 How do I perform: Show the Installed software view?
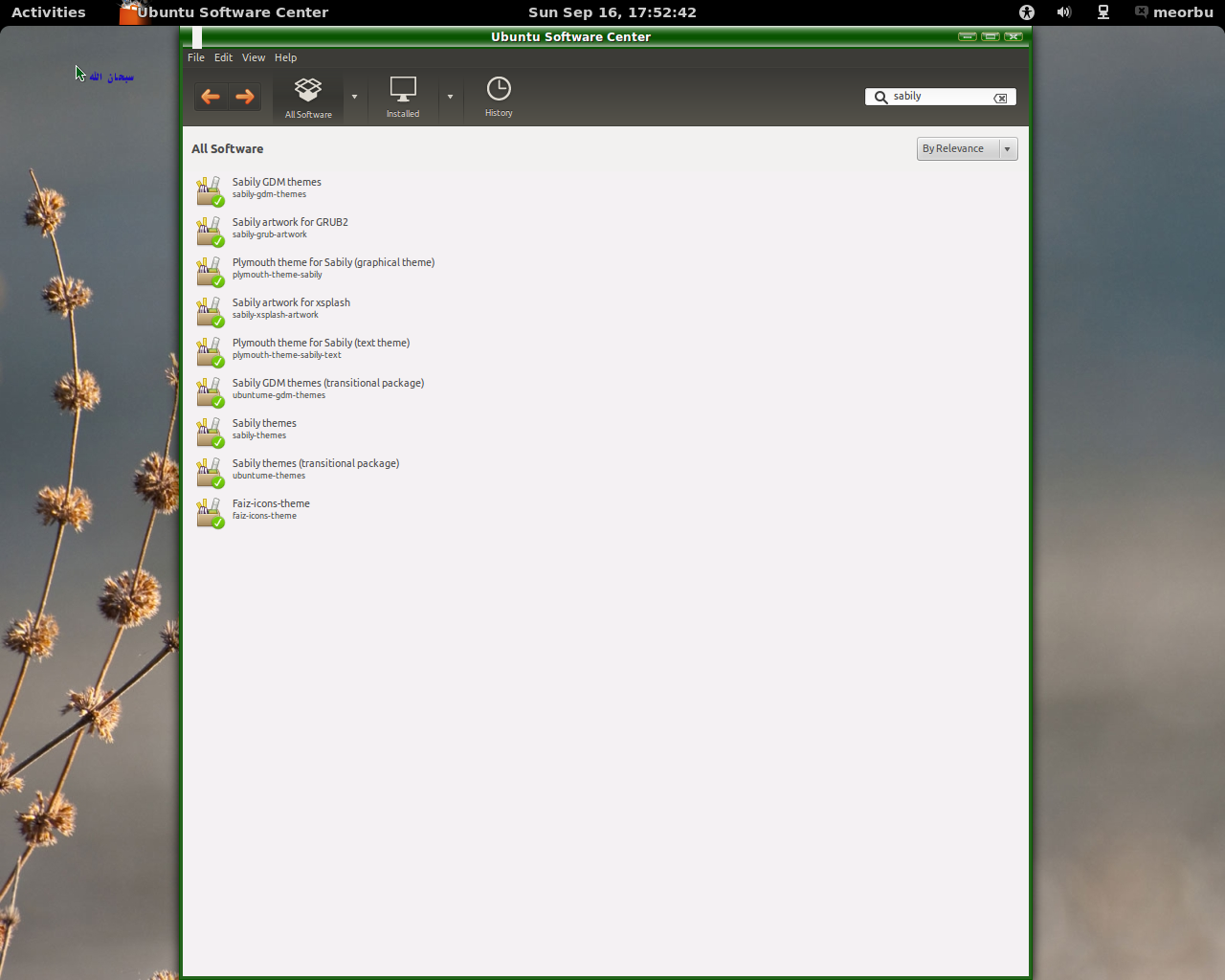coord(403,98)
